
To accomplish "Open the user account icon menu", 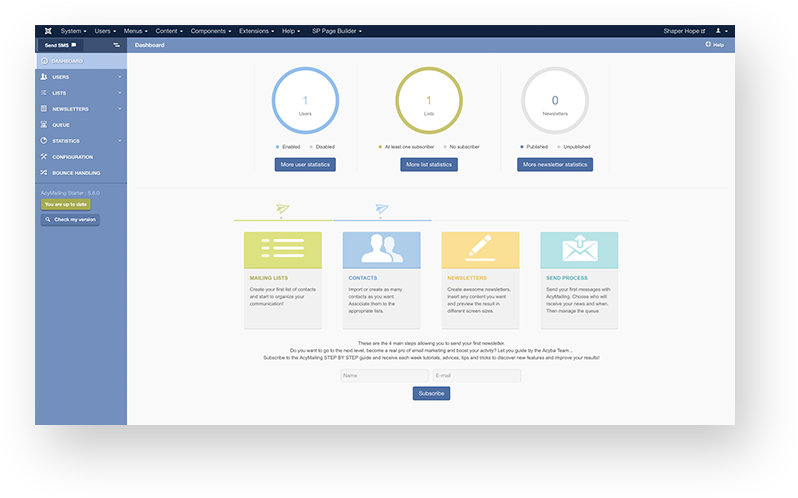I will coord(720,31).
